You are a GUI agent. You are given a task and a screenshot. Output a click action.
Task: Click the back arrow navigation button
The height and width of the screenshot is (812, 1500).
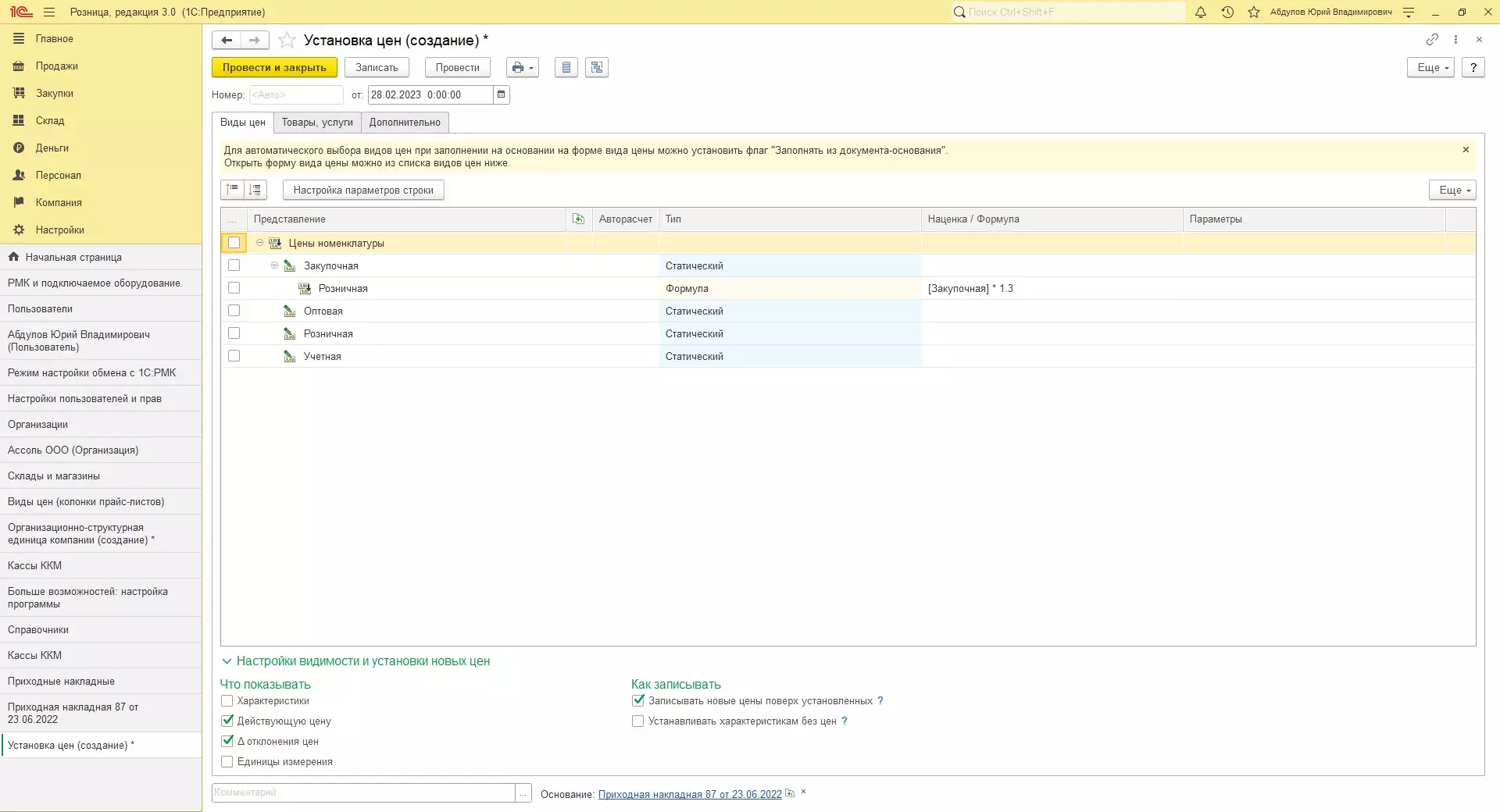(x=227, y=40)
